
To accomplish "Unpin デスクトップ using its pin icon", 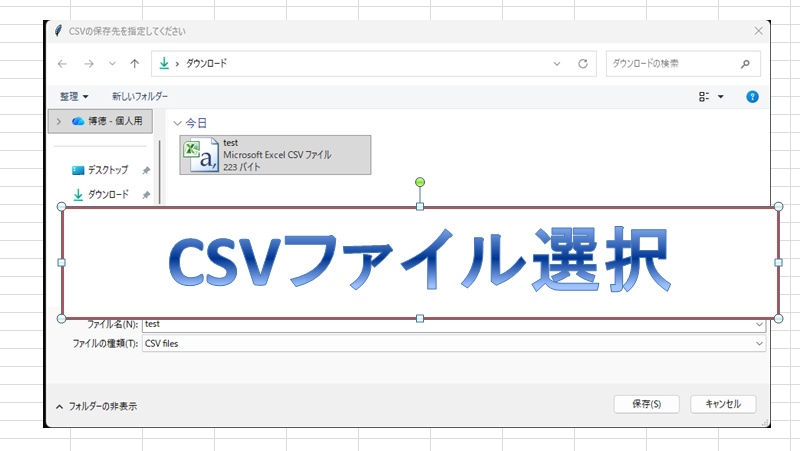I will click(x=146, y=170).
